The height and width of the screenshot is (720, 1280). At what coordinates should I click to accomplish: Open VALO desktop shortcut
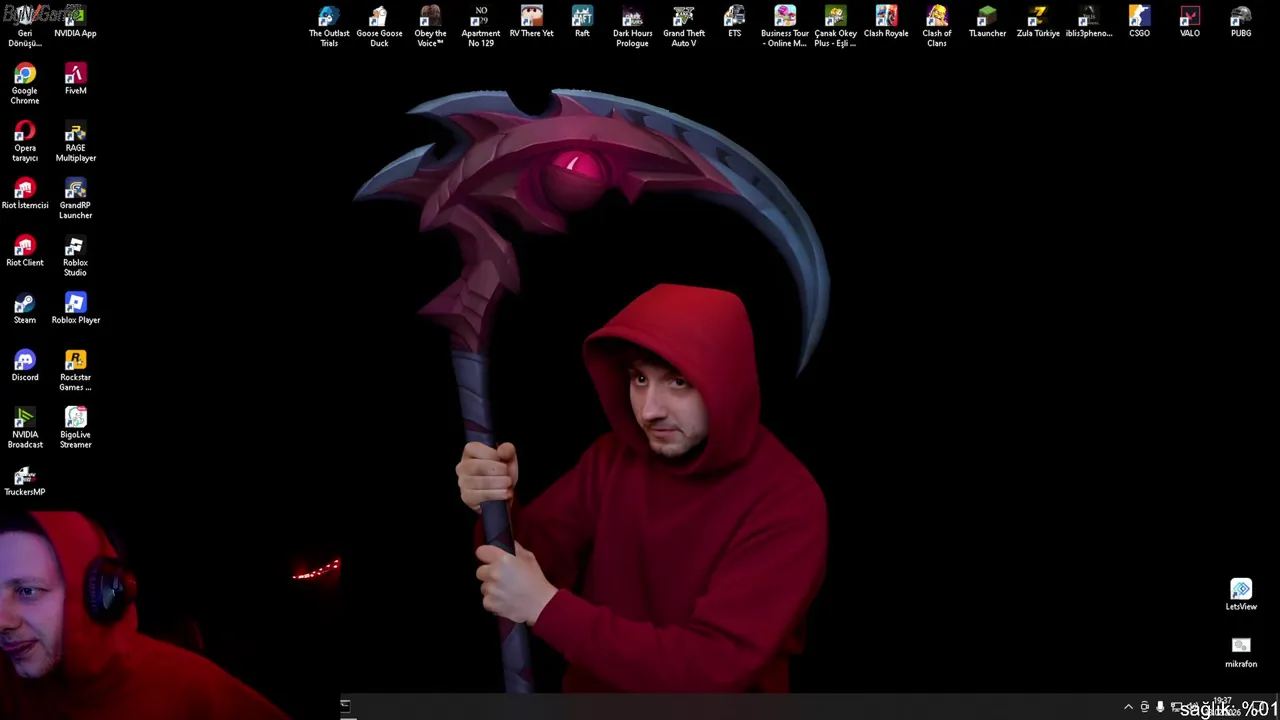pyautogui.click(x=1190, y=22)
